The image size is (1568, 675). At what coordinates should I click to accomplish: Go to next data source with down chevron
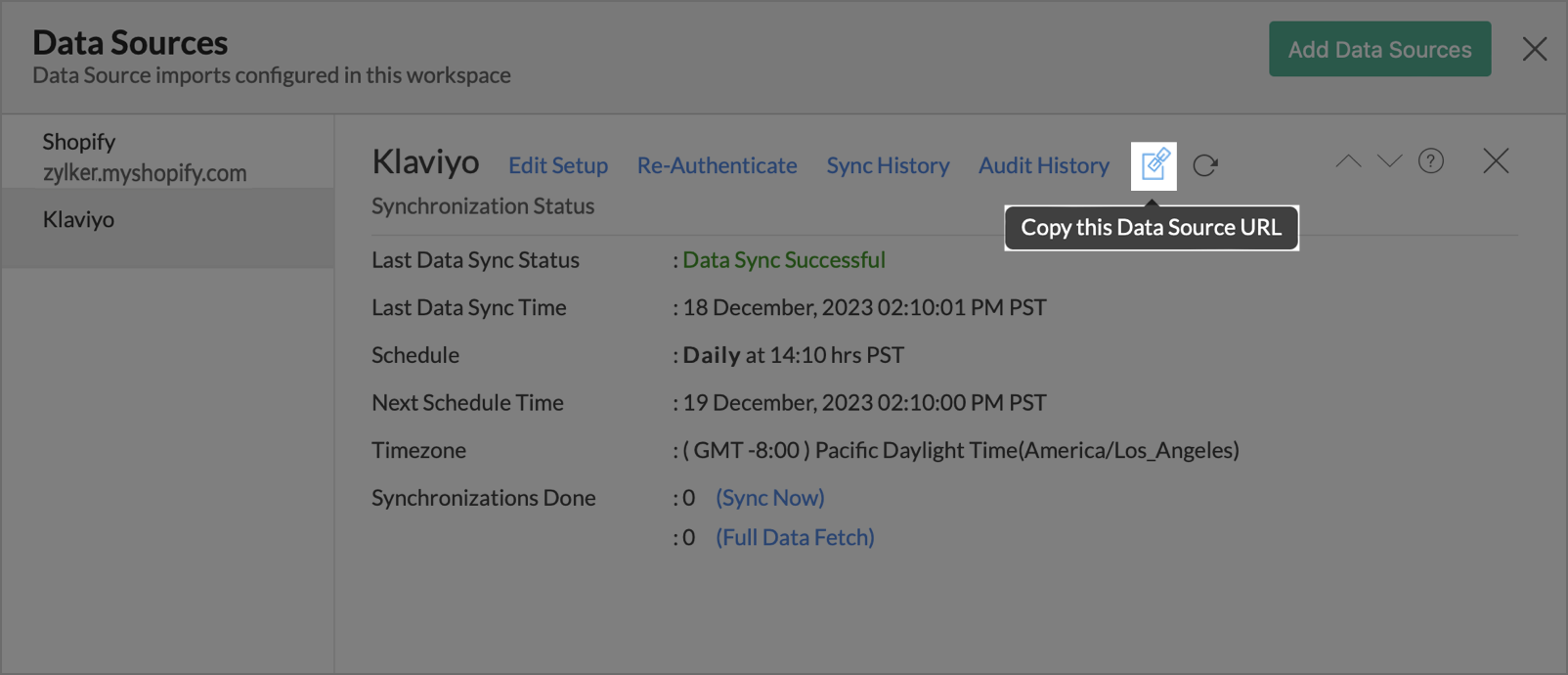tap(1389, 161)
